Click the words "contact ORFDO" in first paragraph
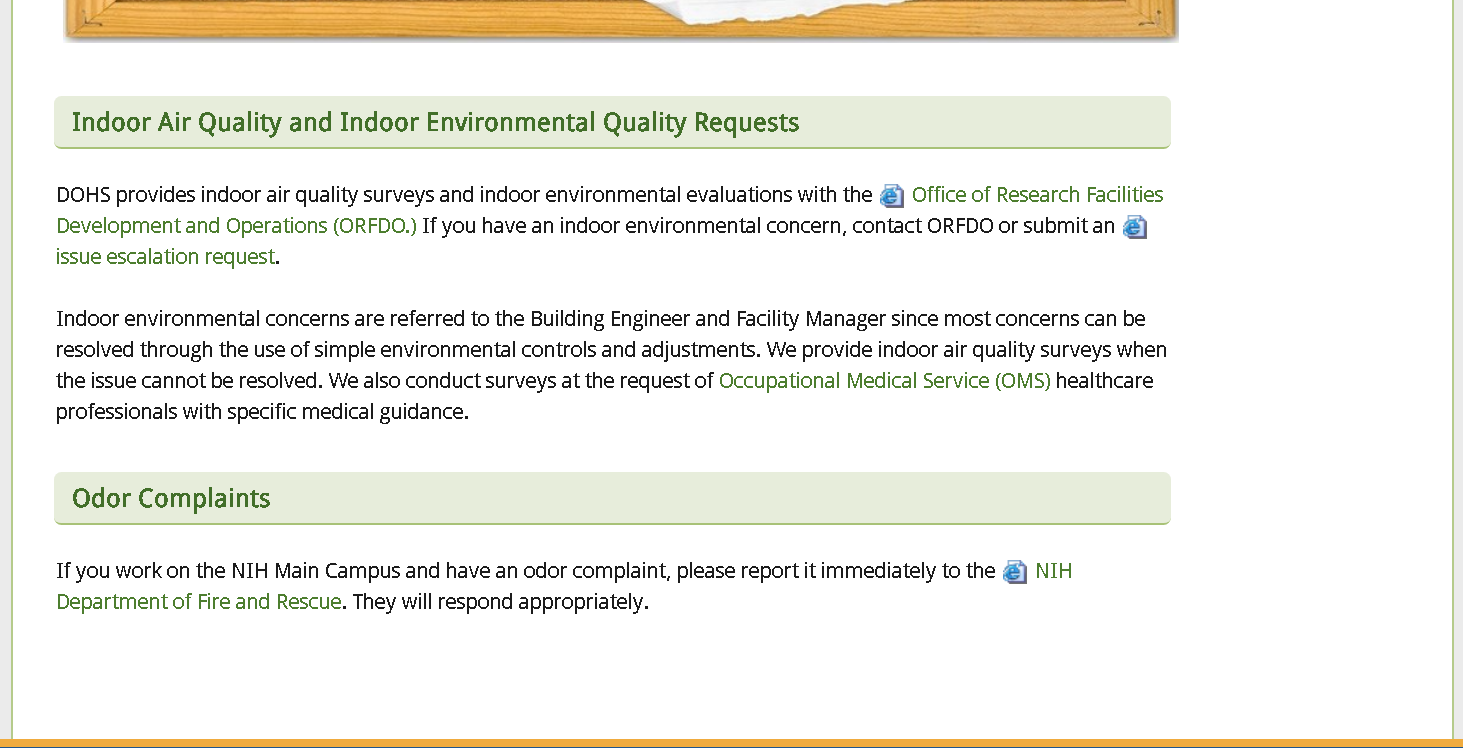Viewport: 1463px width, 748px height. [922, 226]
